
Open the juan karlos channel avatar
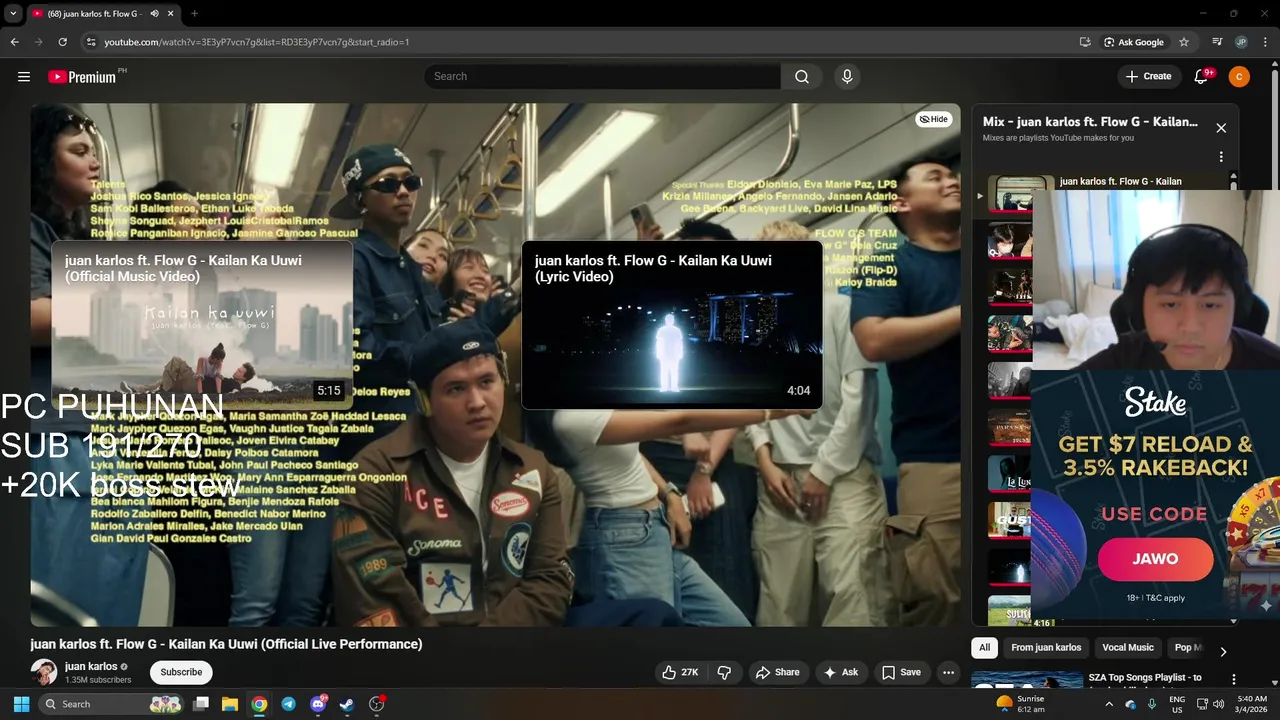(x=43, y=672)
